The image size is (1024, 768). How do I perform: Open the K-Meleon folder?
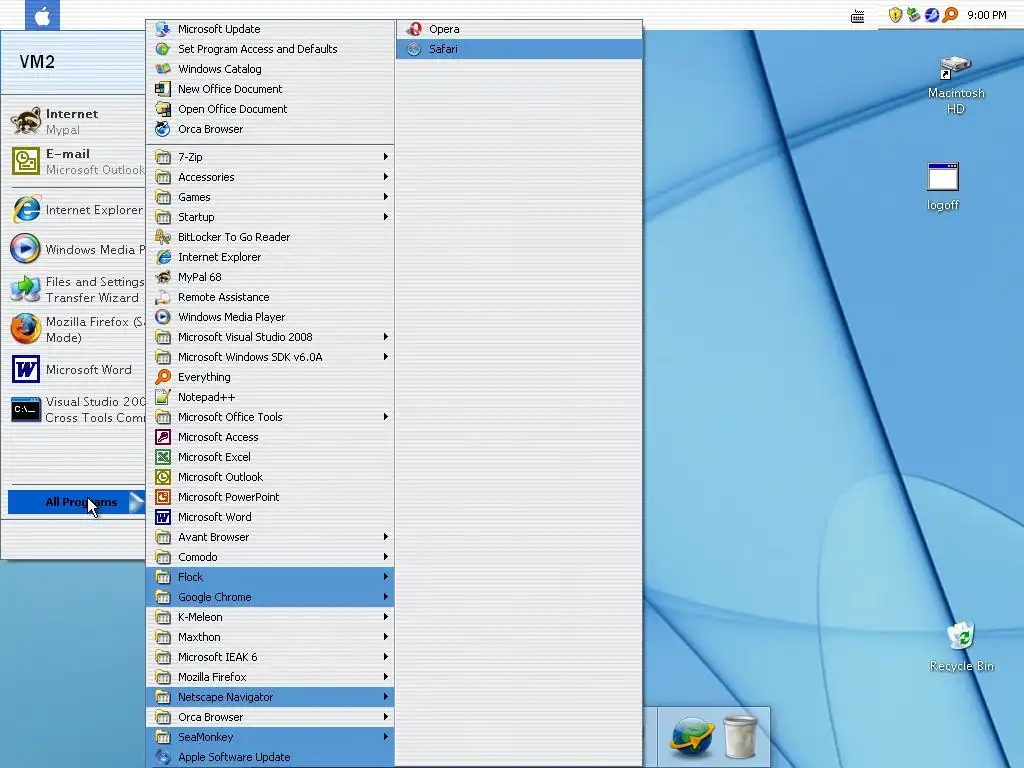[270, 617]
